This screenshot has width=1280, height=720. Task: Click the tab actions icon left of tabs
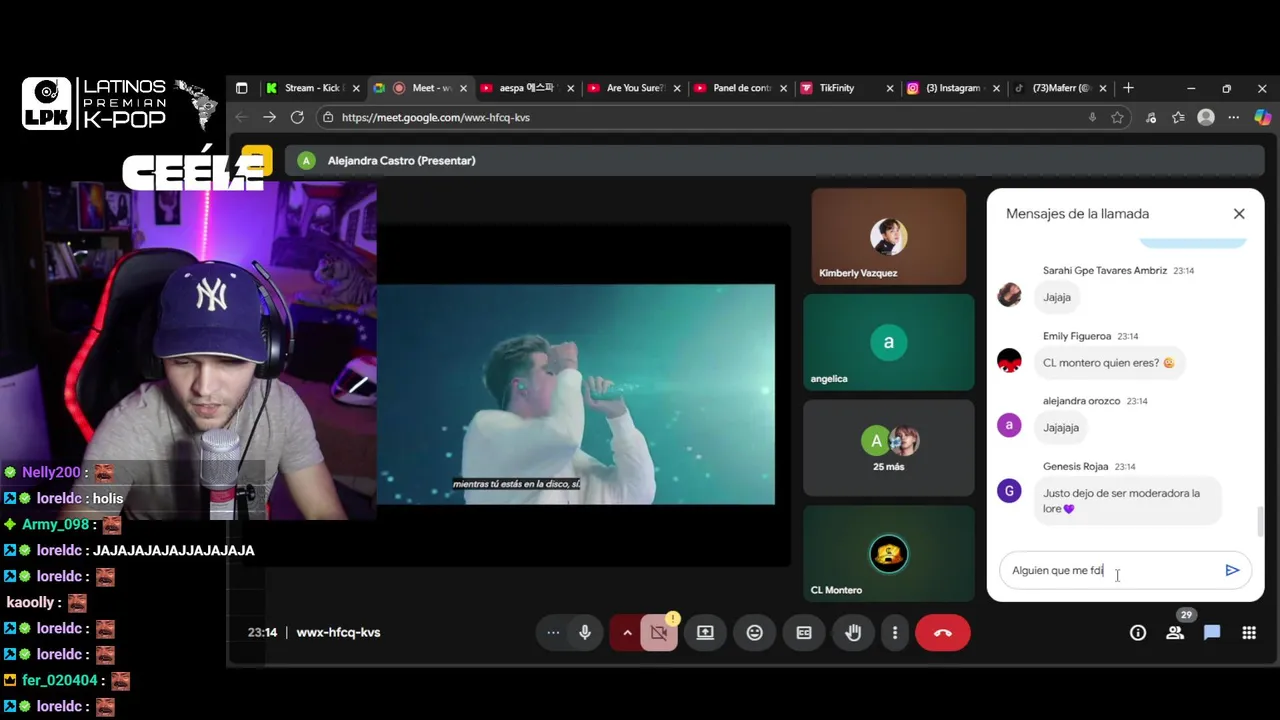[241, 88]
